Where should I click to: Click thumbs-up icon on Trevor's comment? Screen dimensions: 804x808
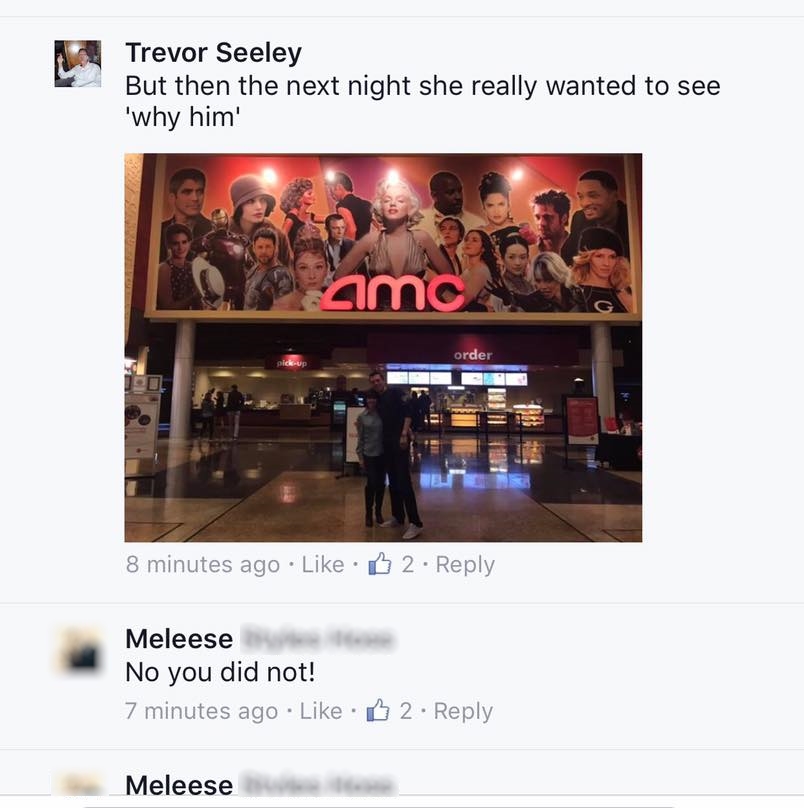(x=380, y=563)
